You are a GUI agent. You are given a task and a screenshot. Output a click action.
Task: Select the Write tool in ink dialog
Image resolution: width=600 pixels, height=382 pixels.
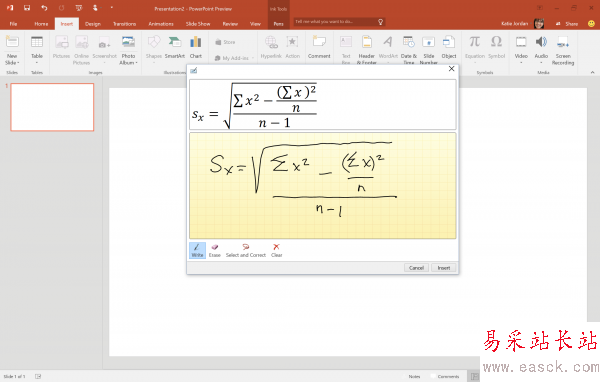197,250
